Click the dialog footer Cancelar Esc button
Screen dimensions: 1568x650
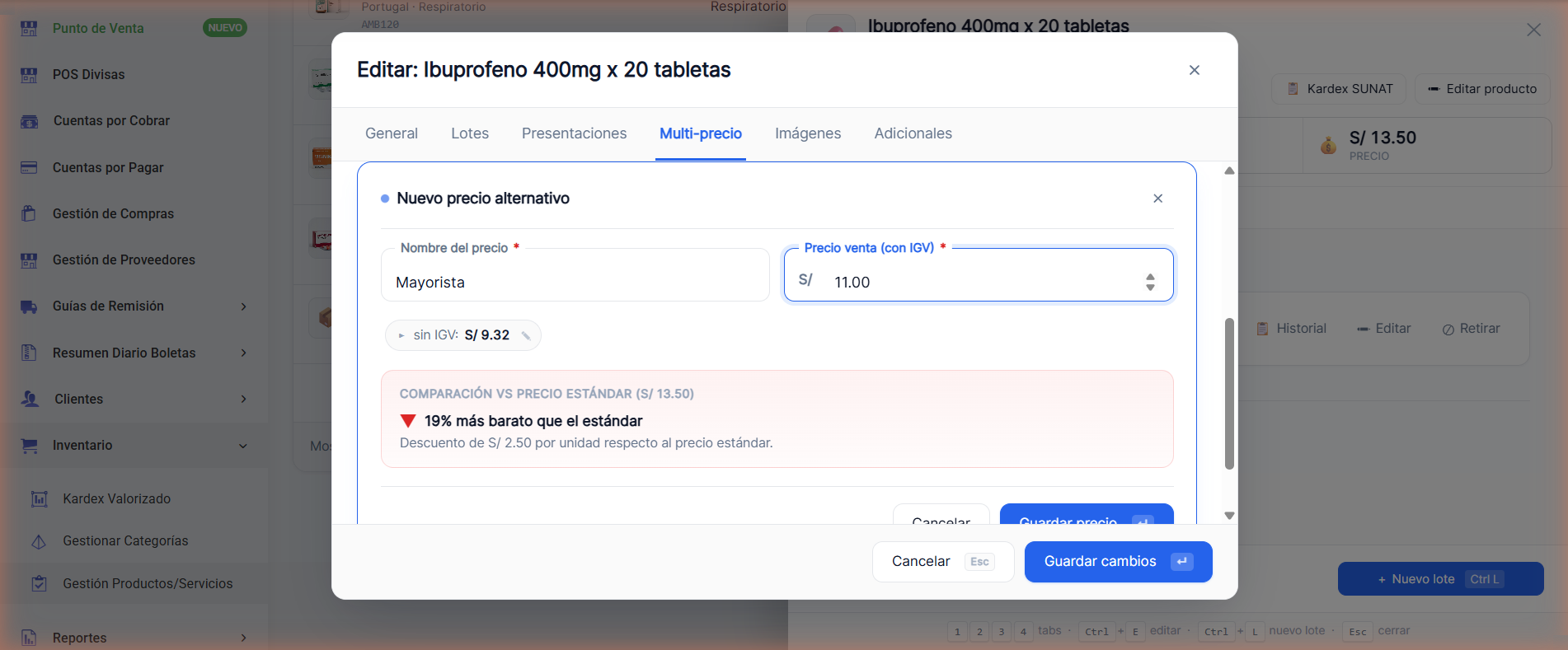pyautogui.click(x=943, y=562)
